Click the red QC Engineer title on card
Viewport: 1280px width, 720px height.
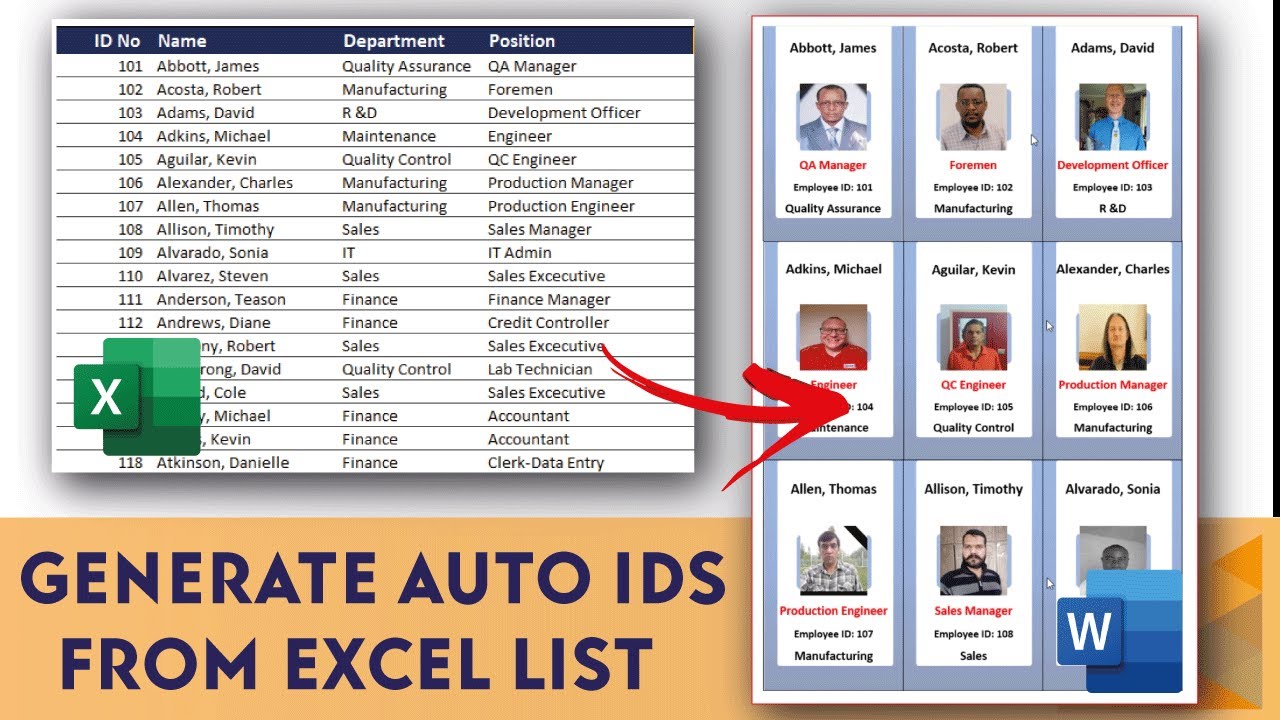coord(973,385)
